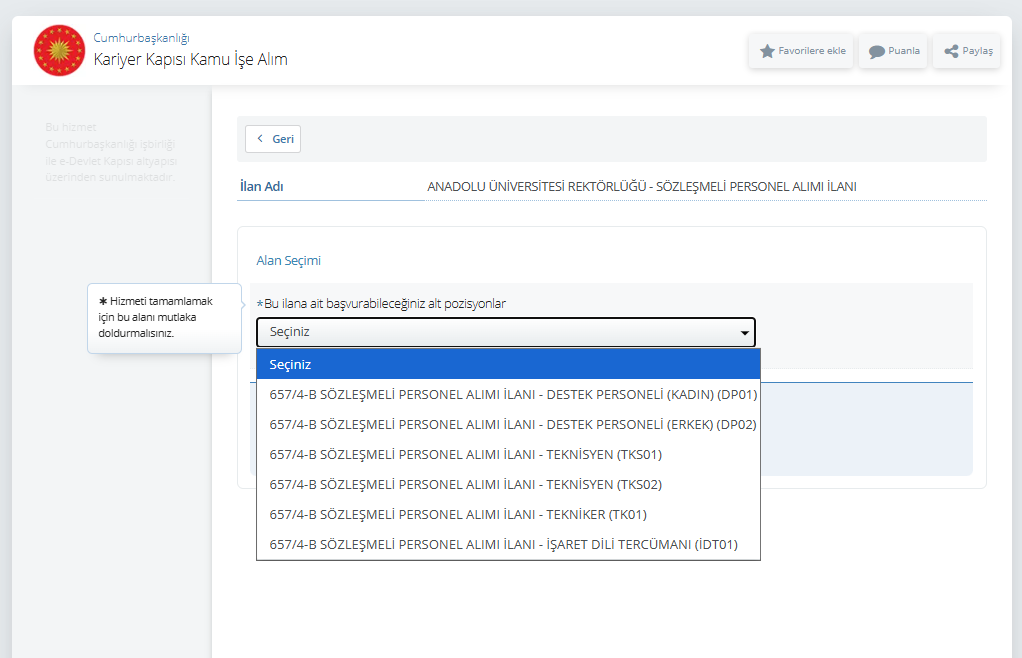Open Kariyer Kapısı Kamu İşe Alım title
Image resolution: width=1022 pixels, height=658 pixels.
[x=190, y=60]
